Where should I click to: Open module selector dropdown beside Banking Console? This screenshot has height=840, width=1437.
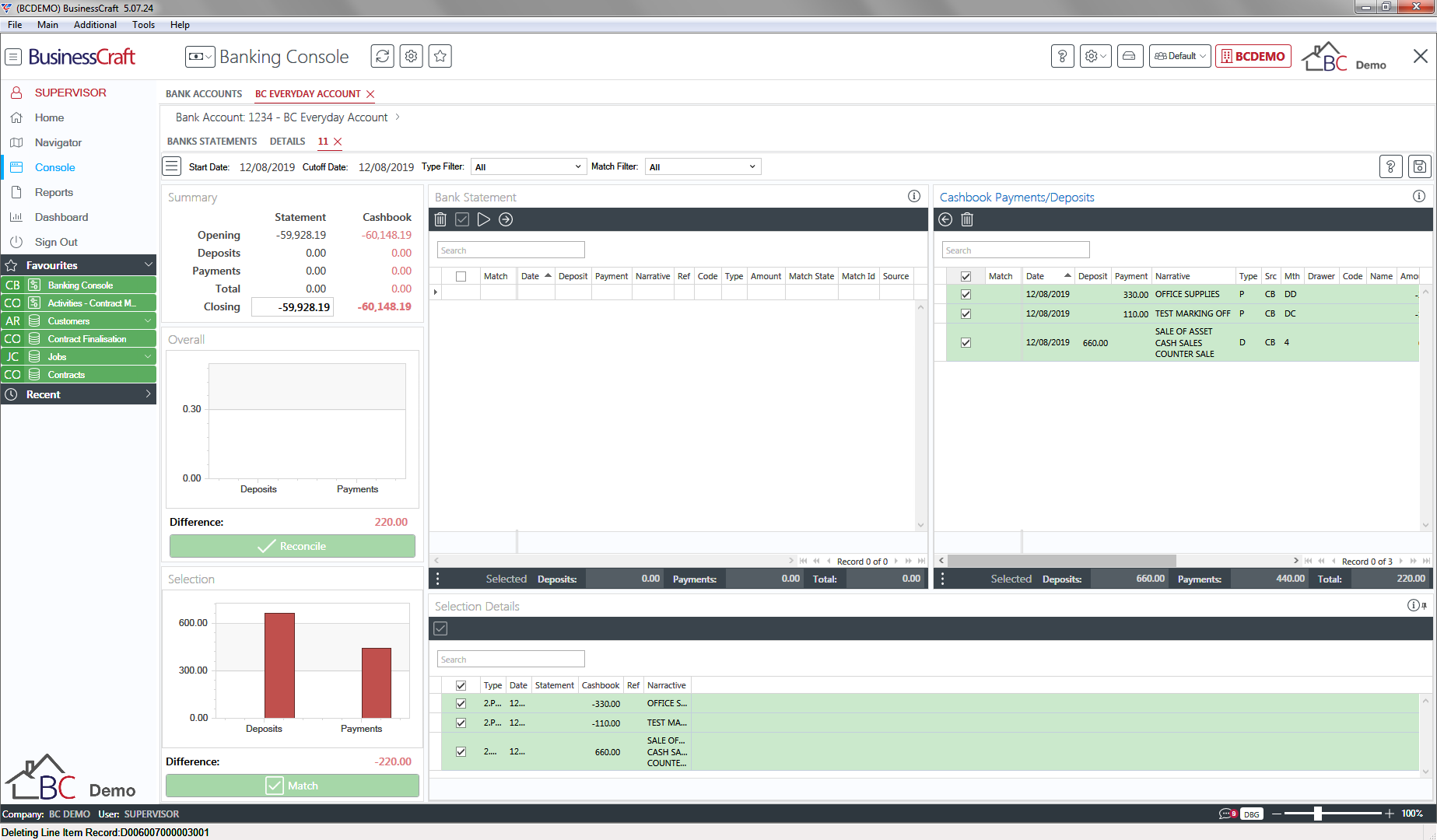coord(200,57)
